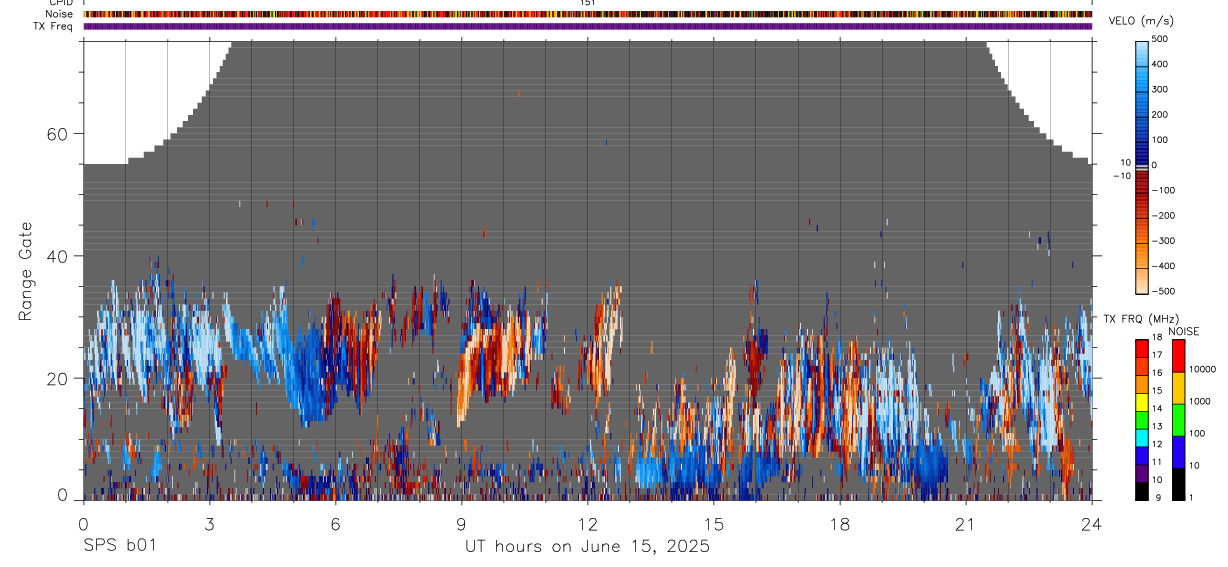
Task: Click the '12' hour tick on the time axis
Action: coord(587,524)
